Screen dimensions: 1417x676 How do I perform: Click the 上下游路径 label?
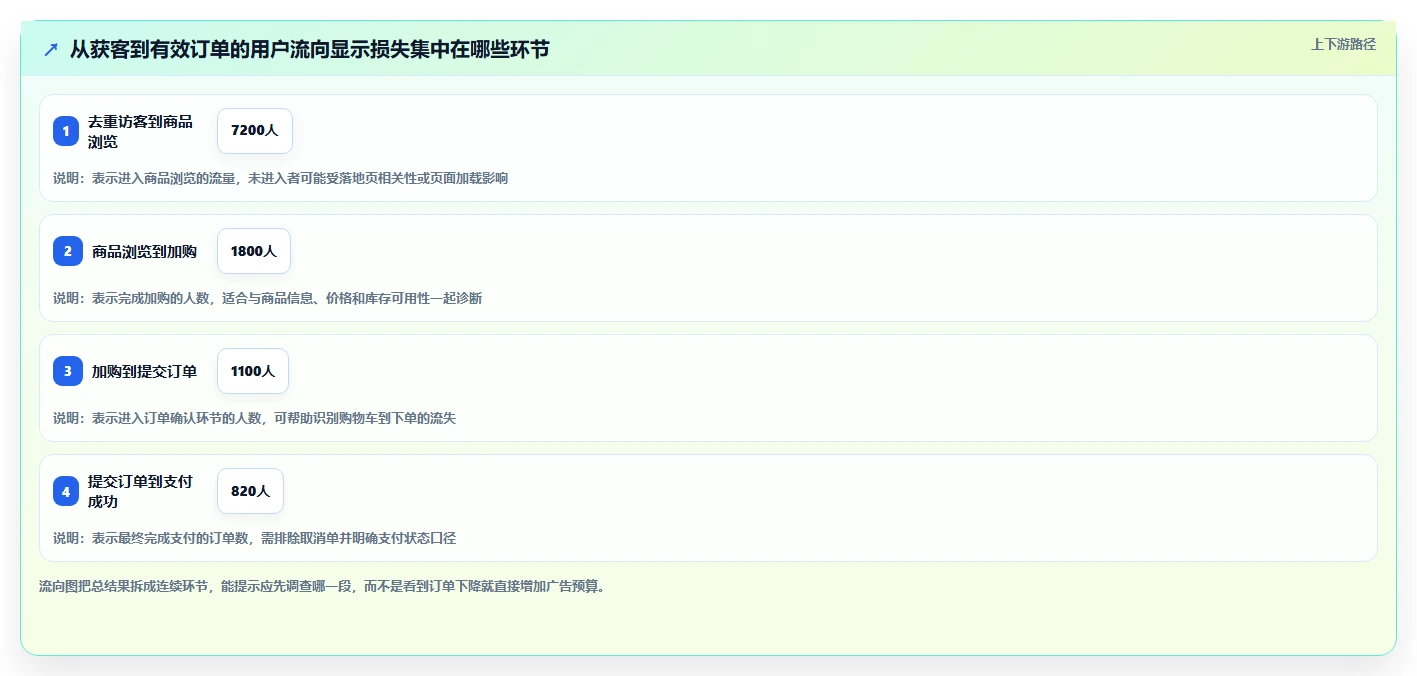[x=1343, y=44]
